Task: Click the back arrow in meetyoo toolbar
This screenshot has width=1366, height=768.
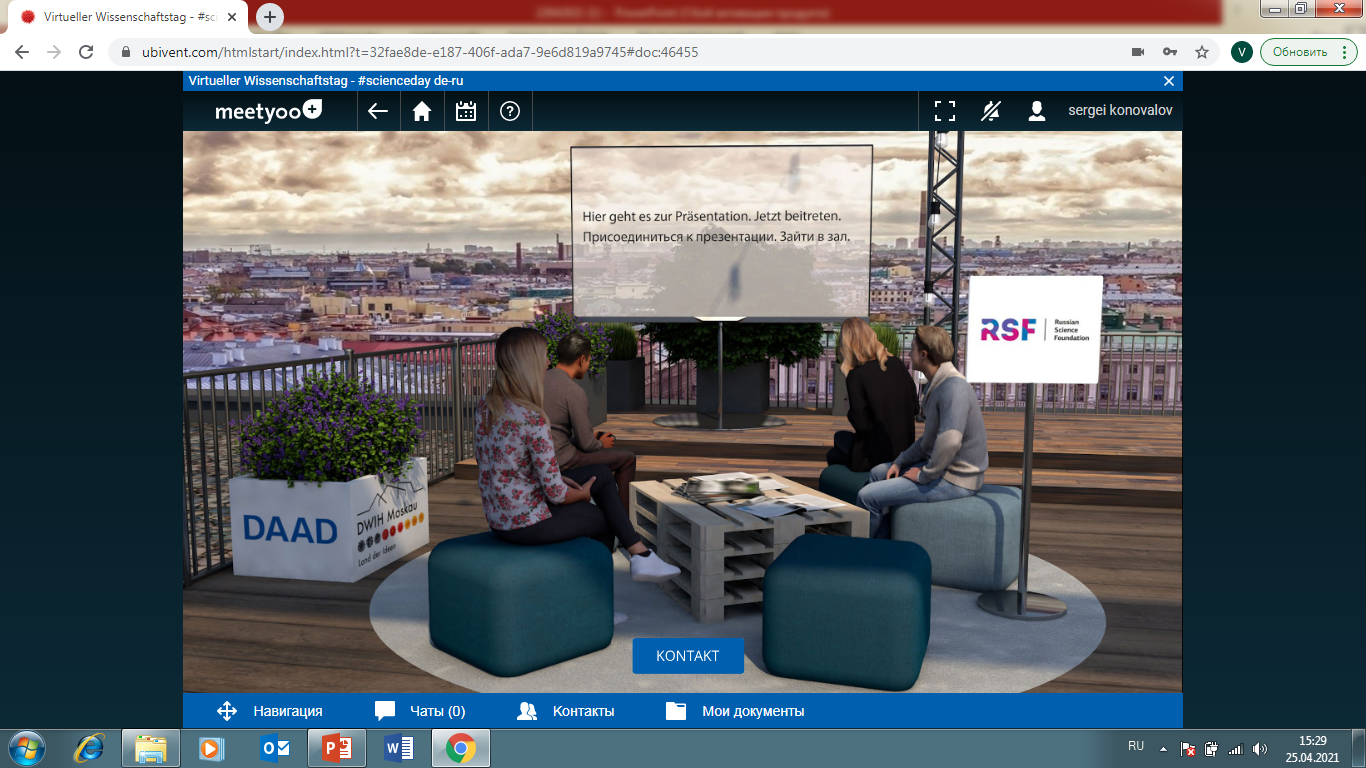Action: [378, 111]
